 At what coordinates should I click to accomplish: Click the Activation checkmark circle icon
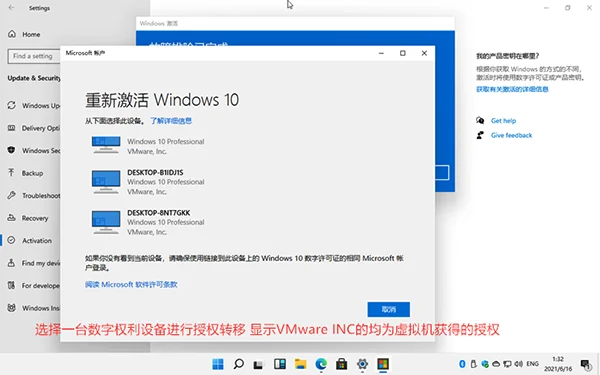pos(11,240)
